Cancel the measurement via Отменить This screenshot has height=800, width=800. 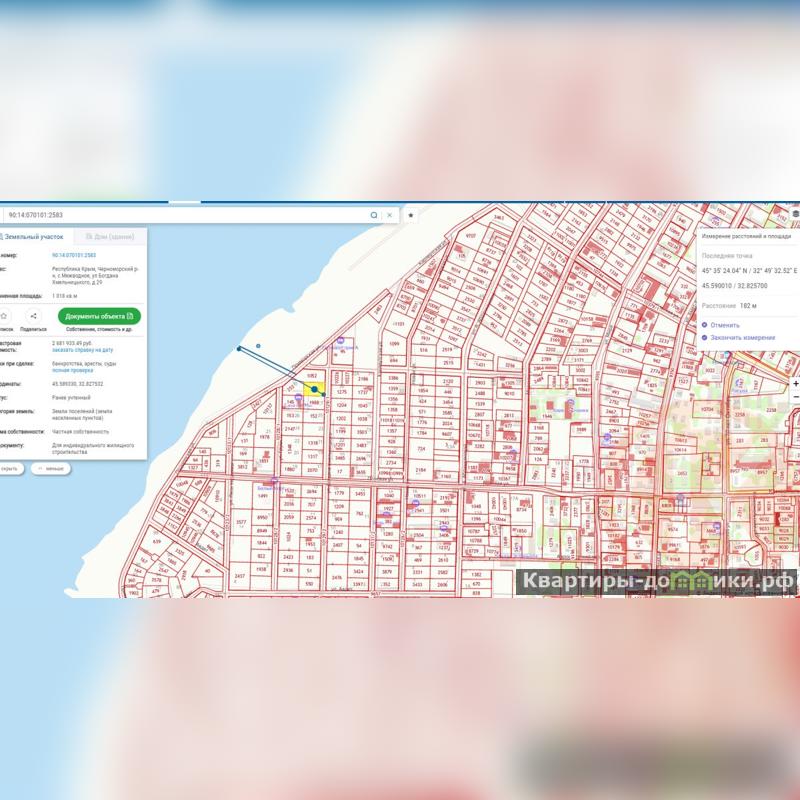pos(725,325)
